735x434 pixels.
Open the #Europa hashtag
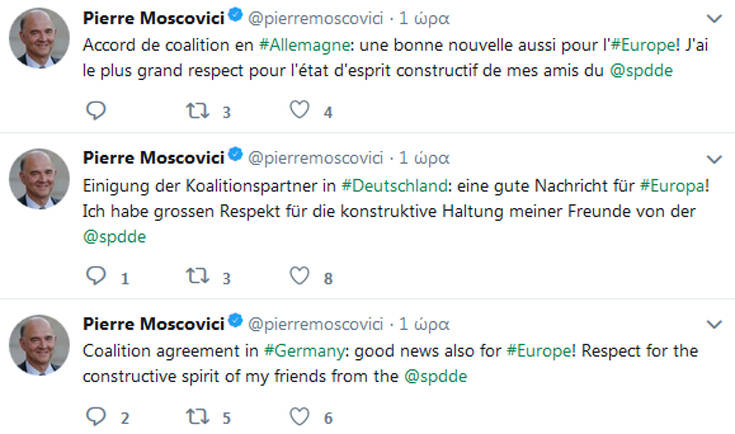(674, 185)
